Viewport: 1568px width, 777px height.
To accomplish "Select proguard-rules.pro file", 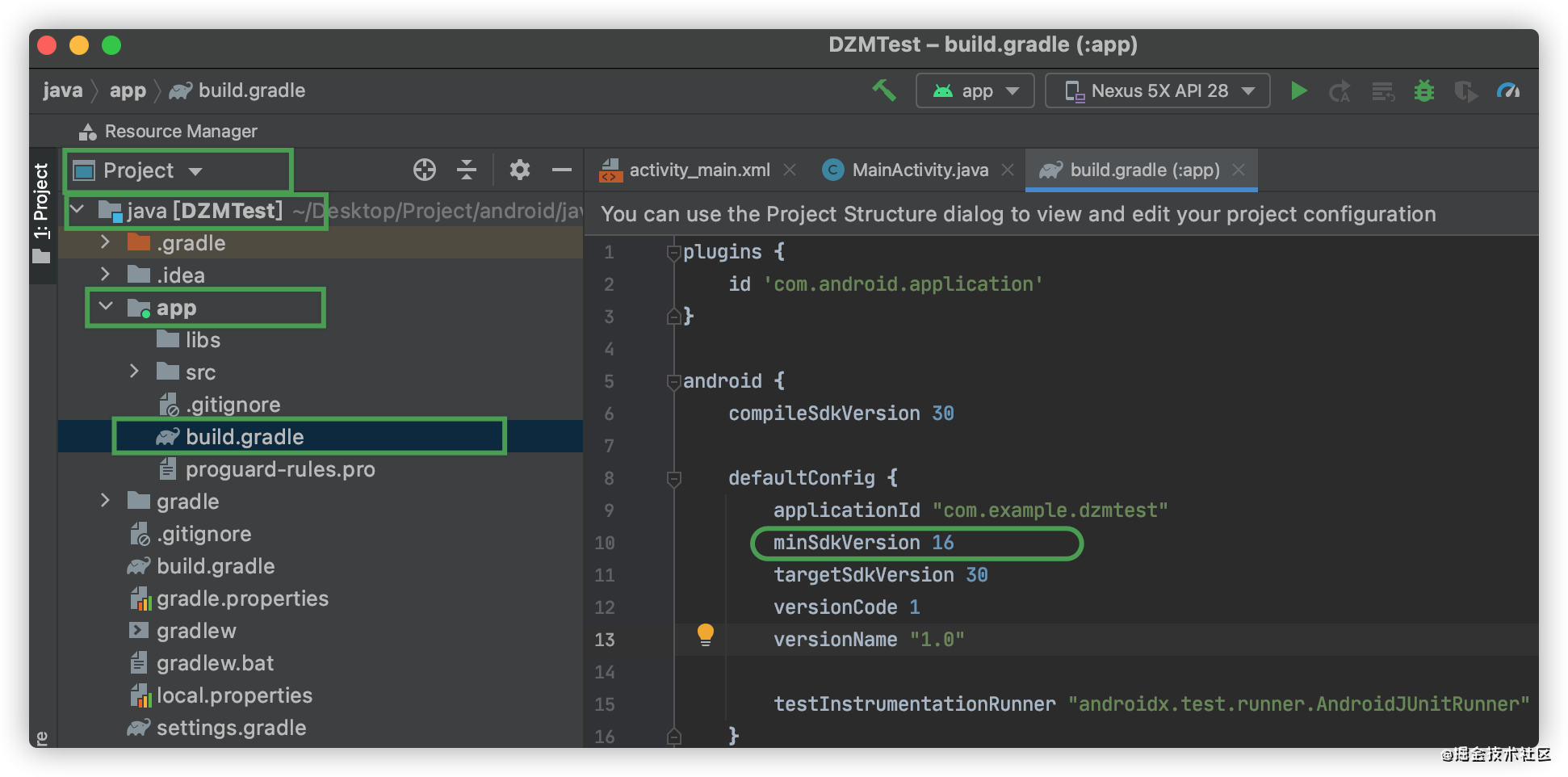I will (x=266, y=469).
